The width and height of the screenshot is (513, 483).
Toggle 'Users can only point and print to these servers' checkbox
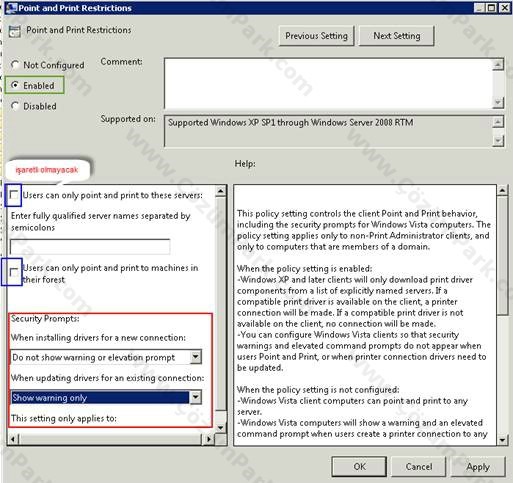14,195
